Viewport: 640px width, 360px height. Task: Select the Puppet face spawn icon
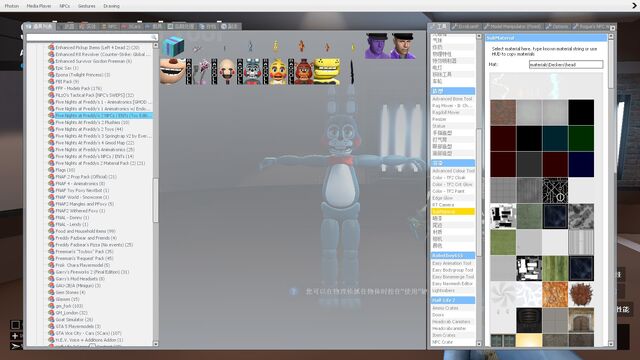(x=227, y=71)
